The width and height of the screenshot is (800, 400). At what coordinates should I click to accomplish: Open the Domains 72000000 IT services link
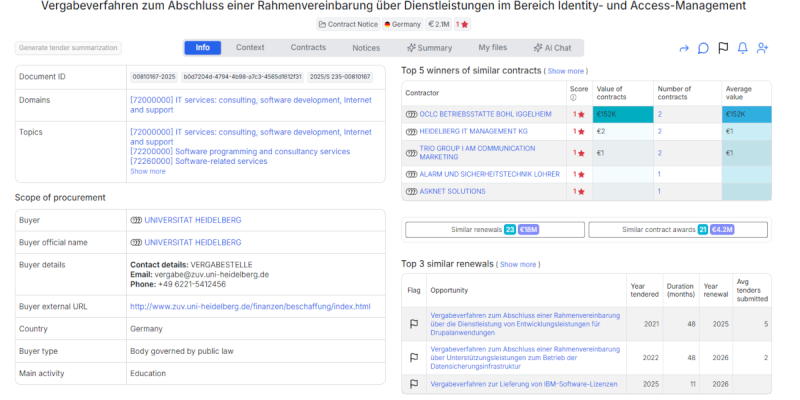pos(251,105)
